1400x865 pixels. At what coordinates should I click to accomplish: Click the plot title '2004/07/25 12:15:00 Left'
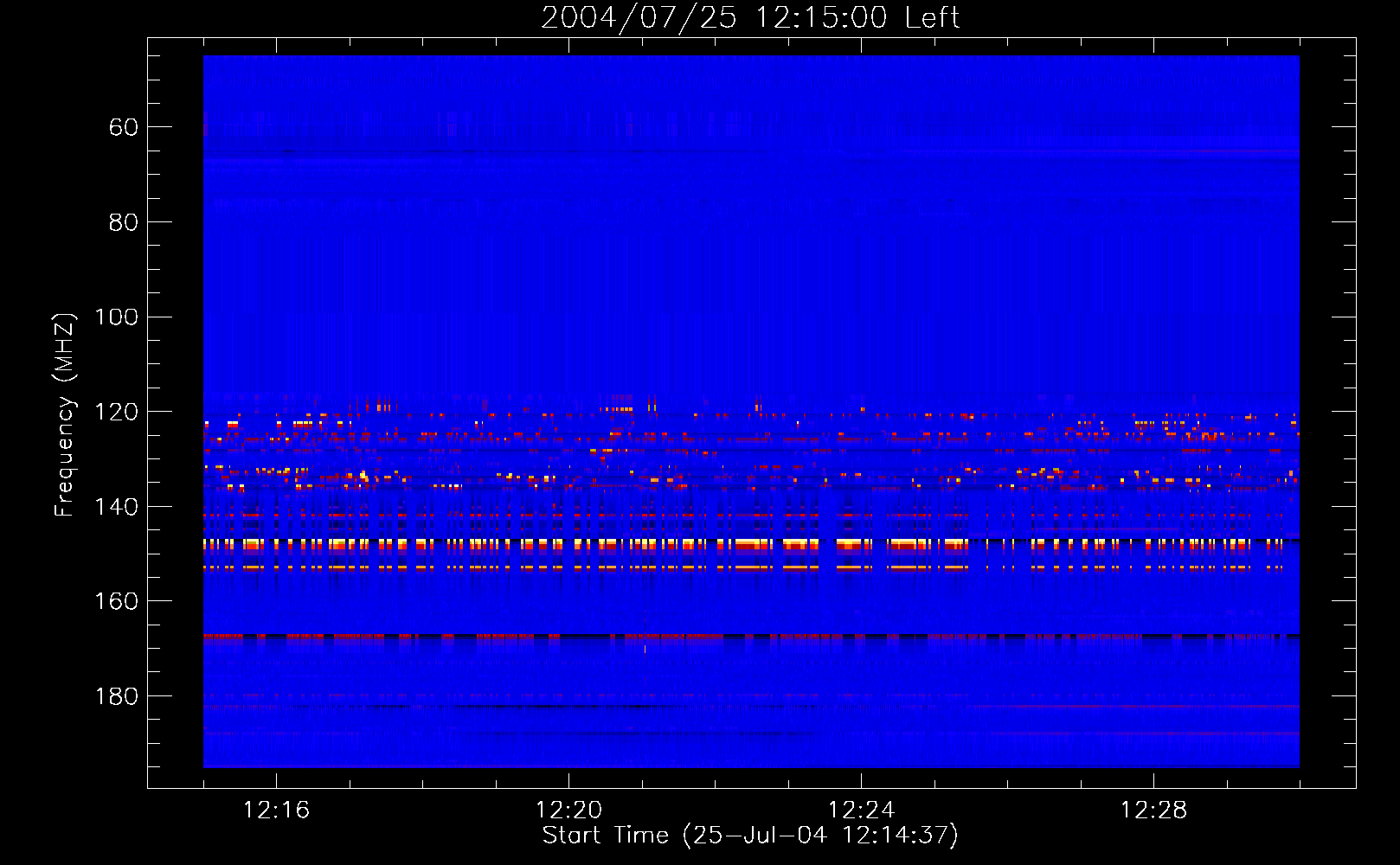(750, 17)
